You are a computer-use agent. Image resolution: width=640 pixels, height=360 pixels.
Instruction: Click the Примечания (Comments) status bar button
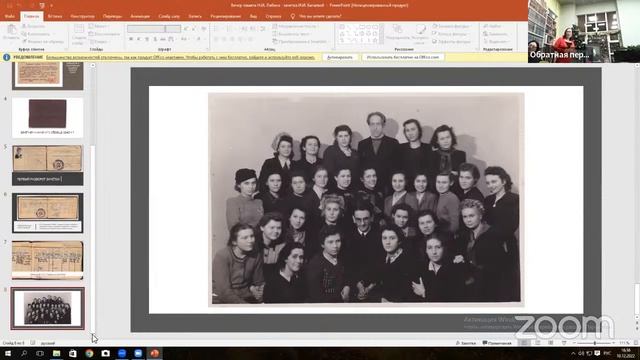click(497, 343)
